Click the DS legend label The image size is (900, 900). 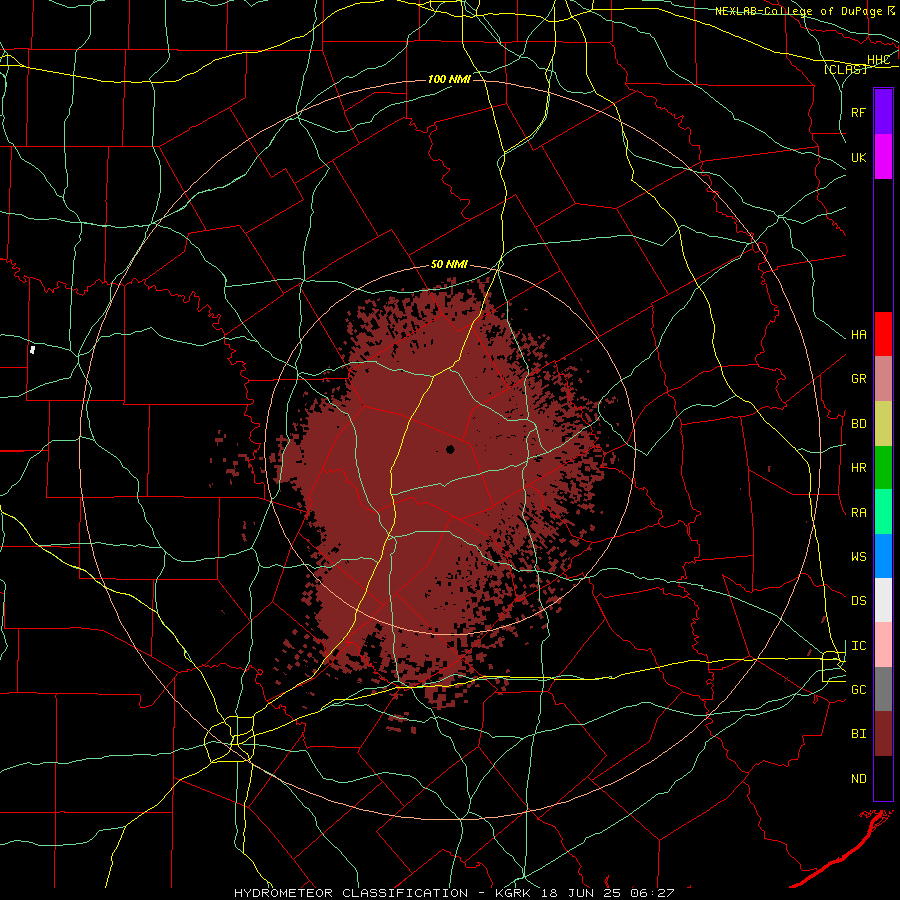click(858, 601)
